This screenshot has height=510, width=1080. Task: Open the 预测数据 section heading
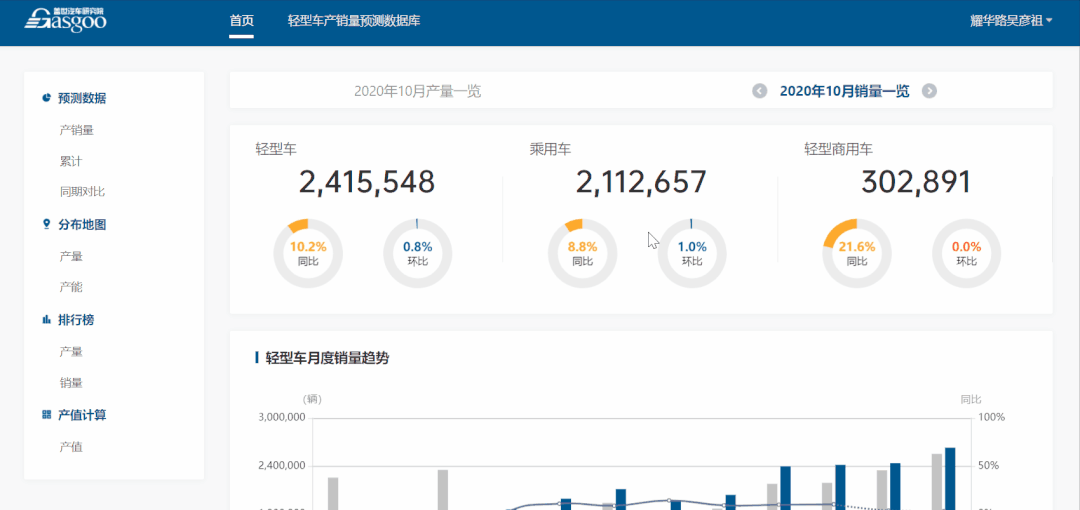click(x=83, y=98)
